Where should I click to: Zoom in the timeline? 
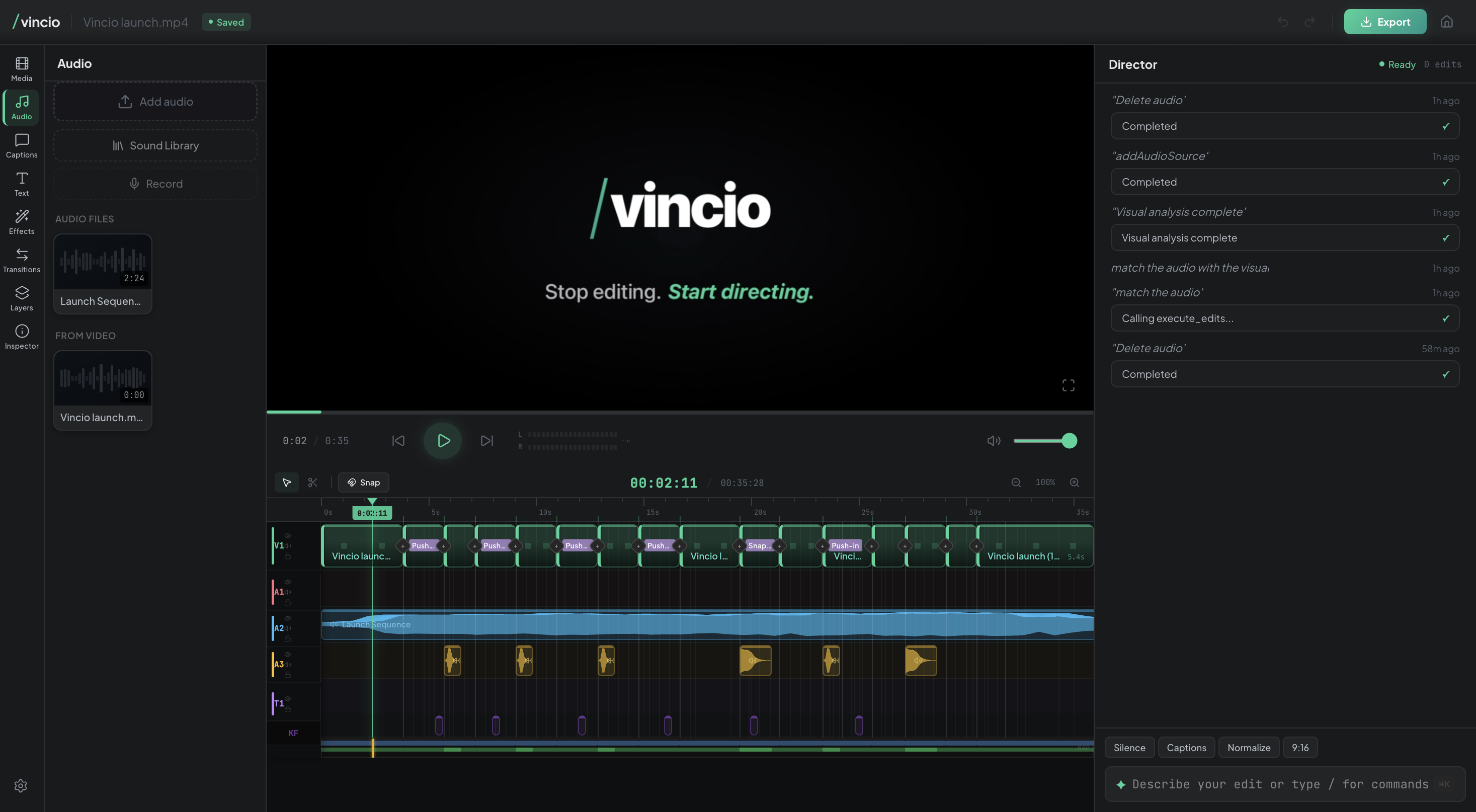[x=1075, y=482]
